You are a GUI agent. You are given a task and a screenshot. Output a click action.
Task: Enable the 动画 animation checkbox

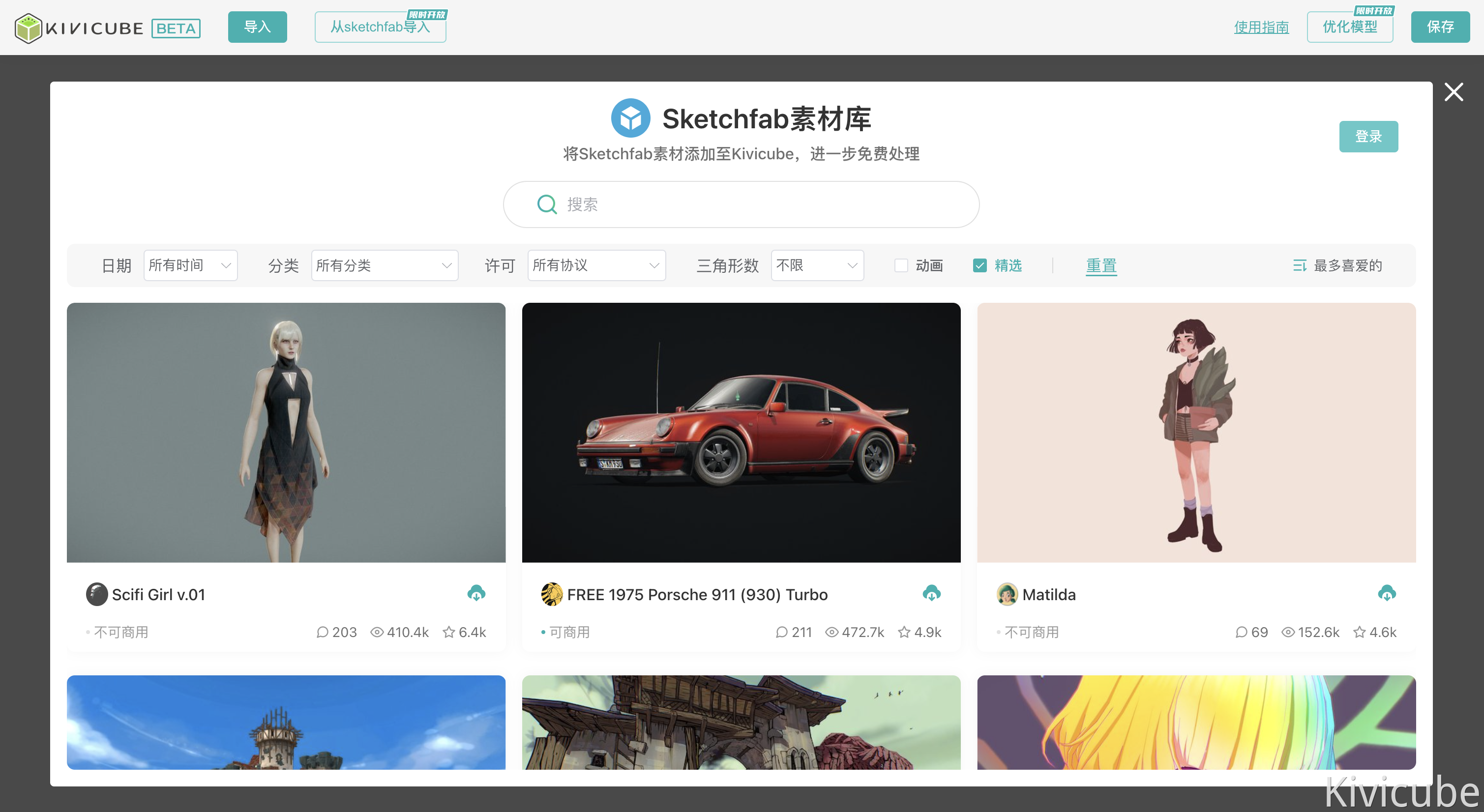point(901,265)
